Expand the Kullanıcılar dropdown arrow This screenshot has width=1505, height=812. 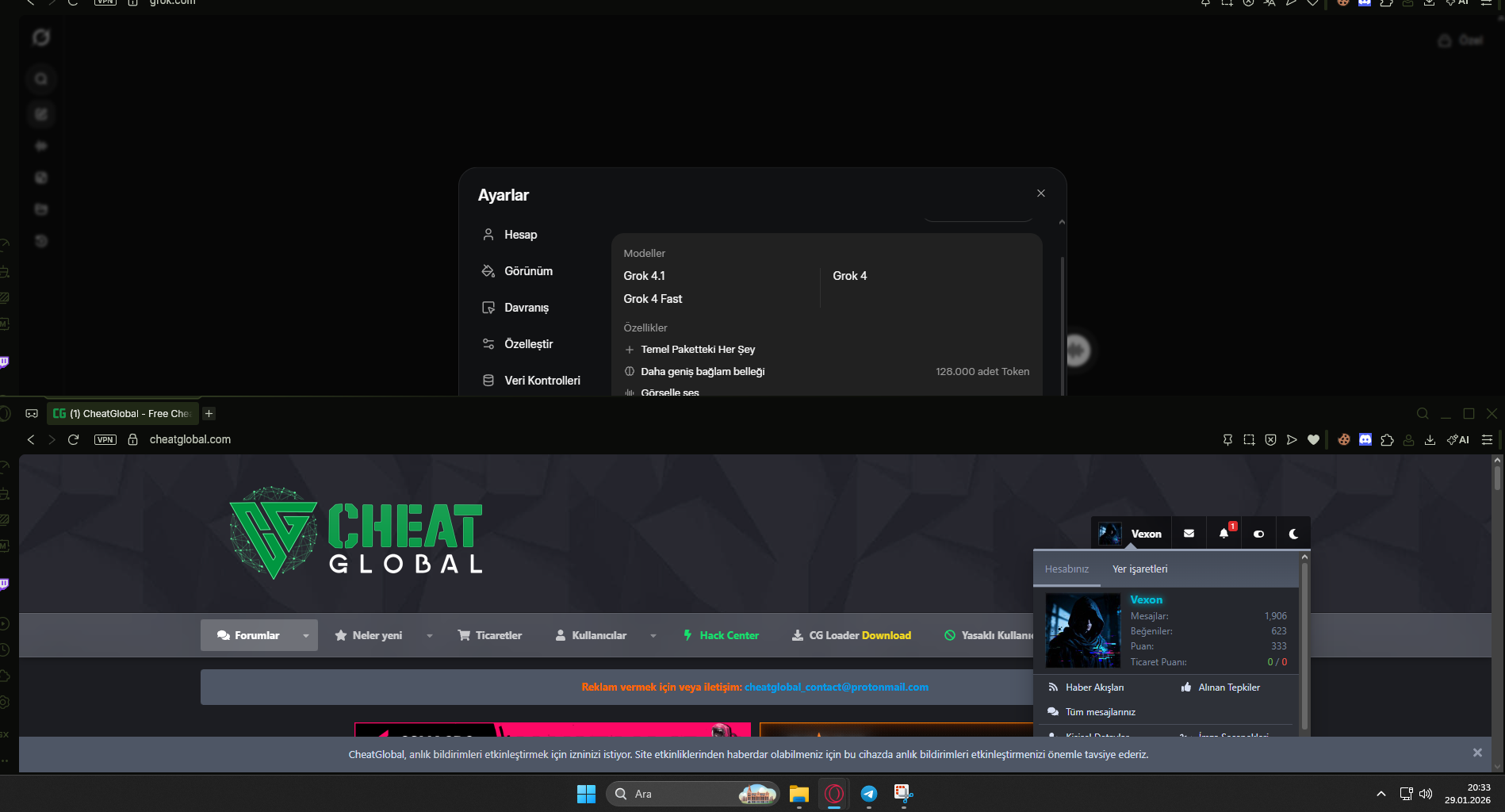click(653, 635)
